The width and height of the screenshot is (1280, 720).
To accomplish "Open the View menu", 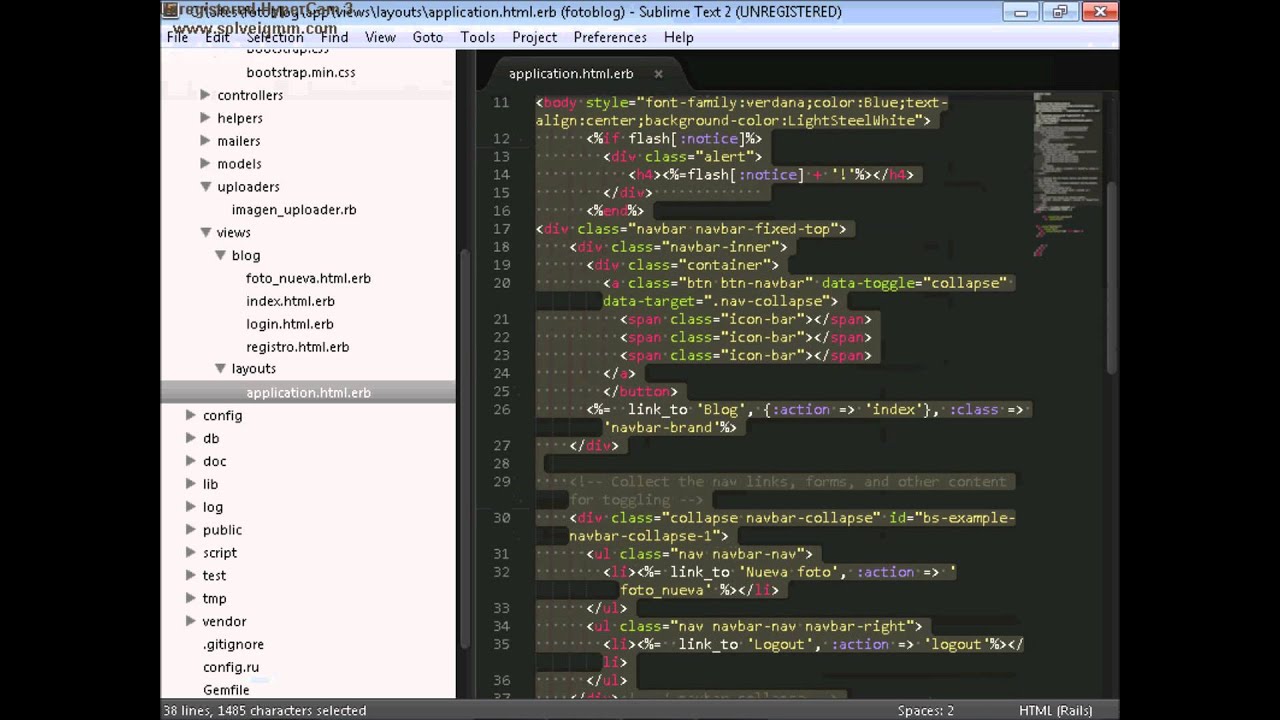I will (380, 37).
